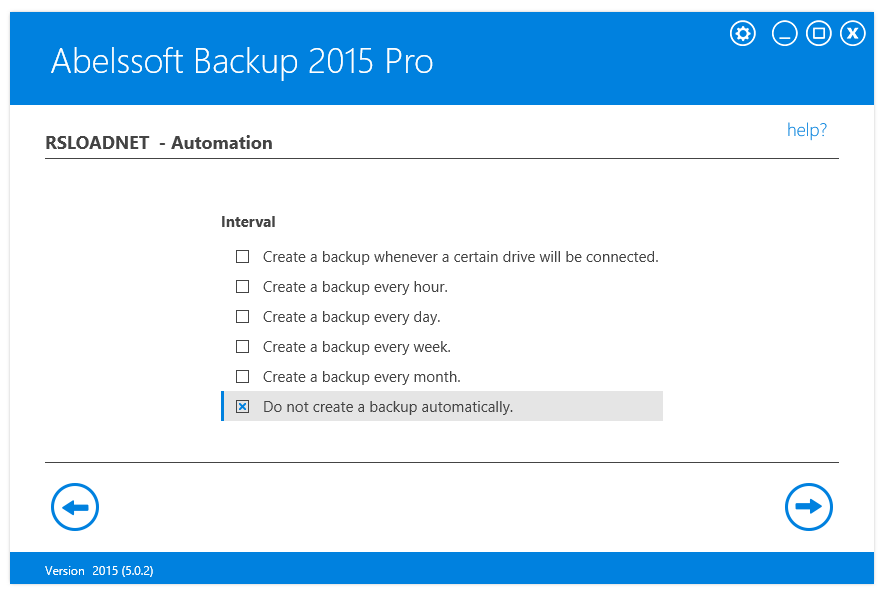Close the Abelssoft Backup window
This screenshot has height=601, width=885.
pos(852,34)
